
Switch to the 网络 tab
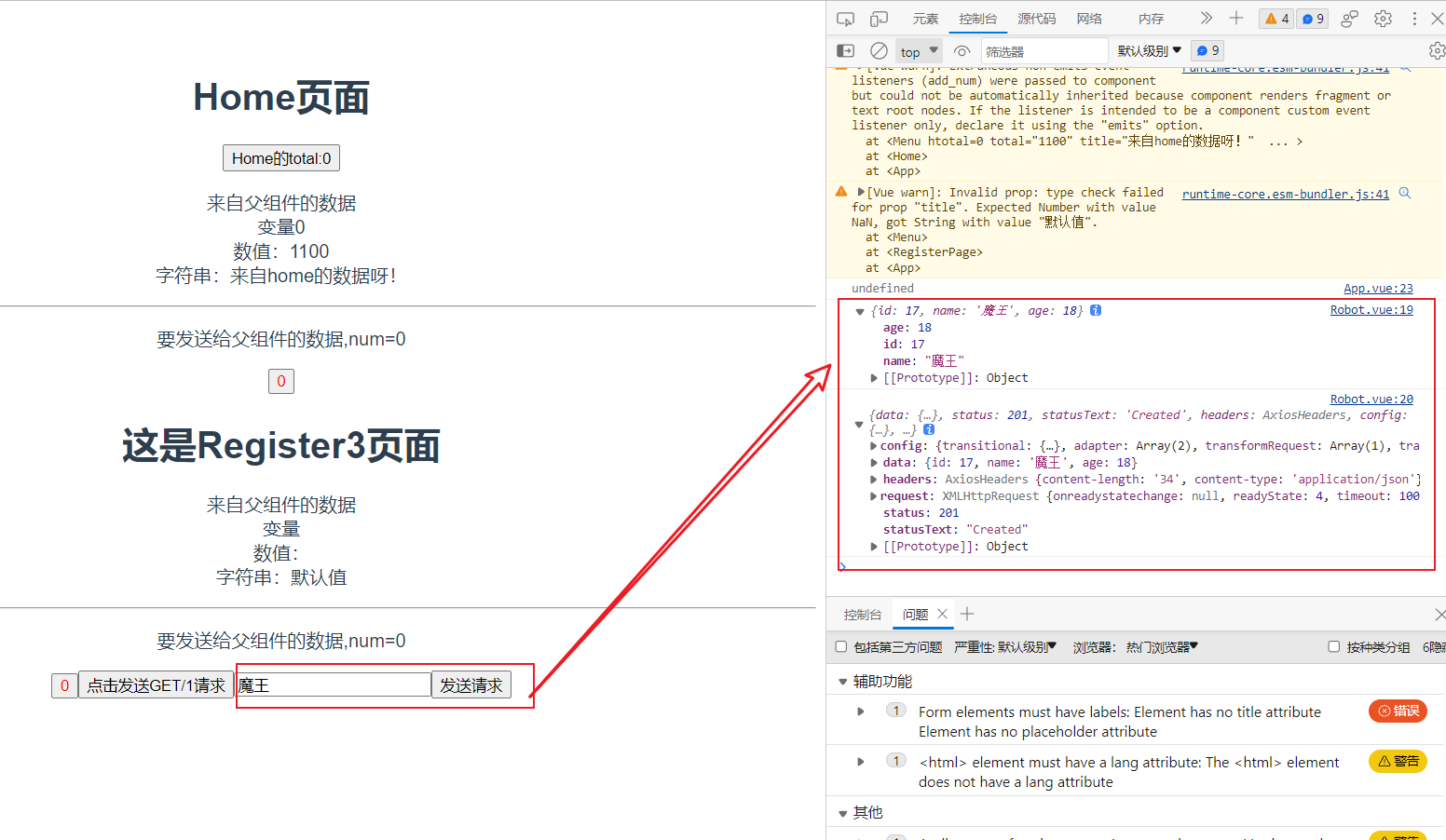pos(1089,19)
